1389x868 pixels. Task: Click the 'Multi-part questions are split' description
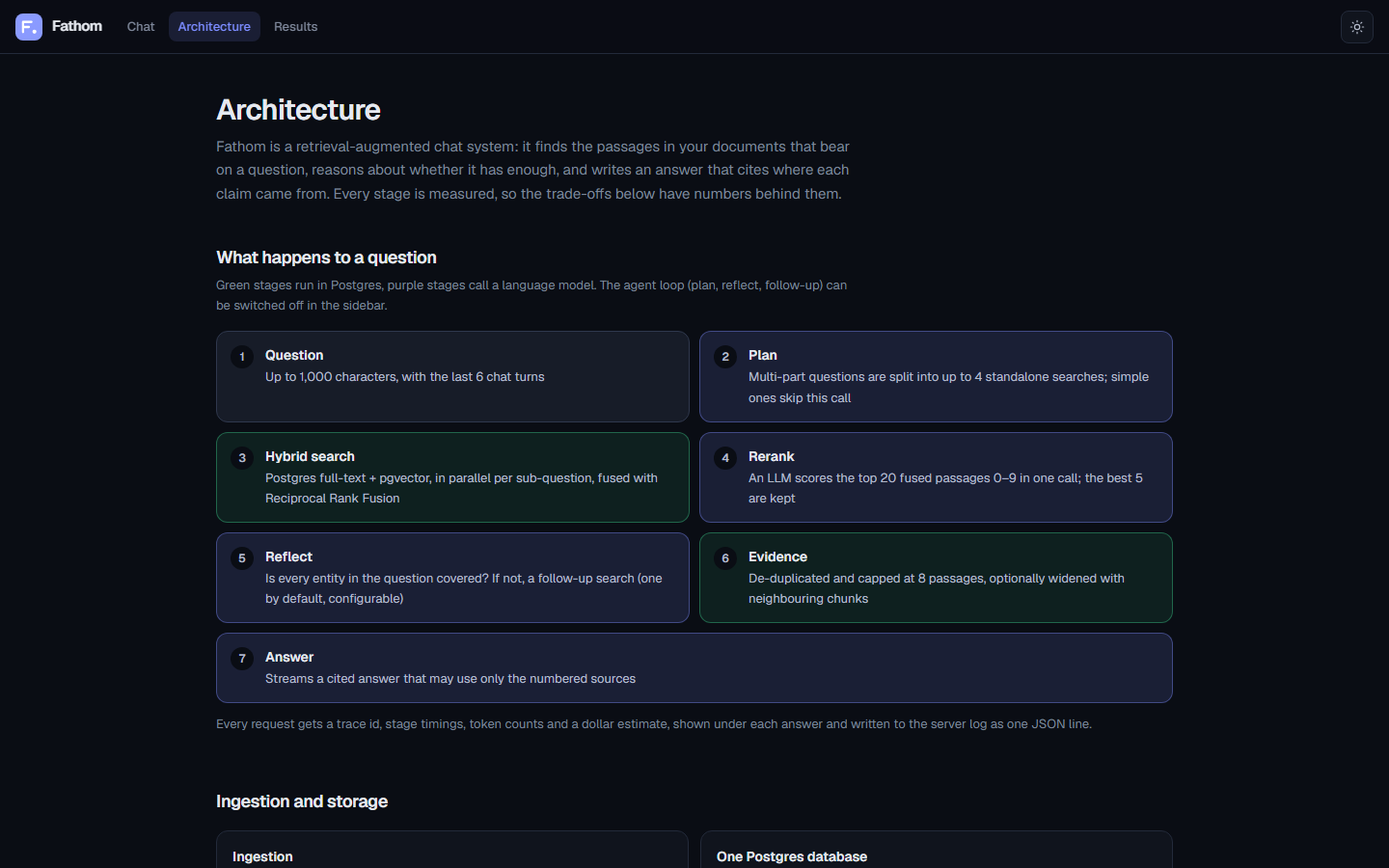click(948, 388)
